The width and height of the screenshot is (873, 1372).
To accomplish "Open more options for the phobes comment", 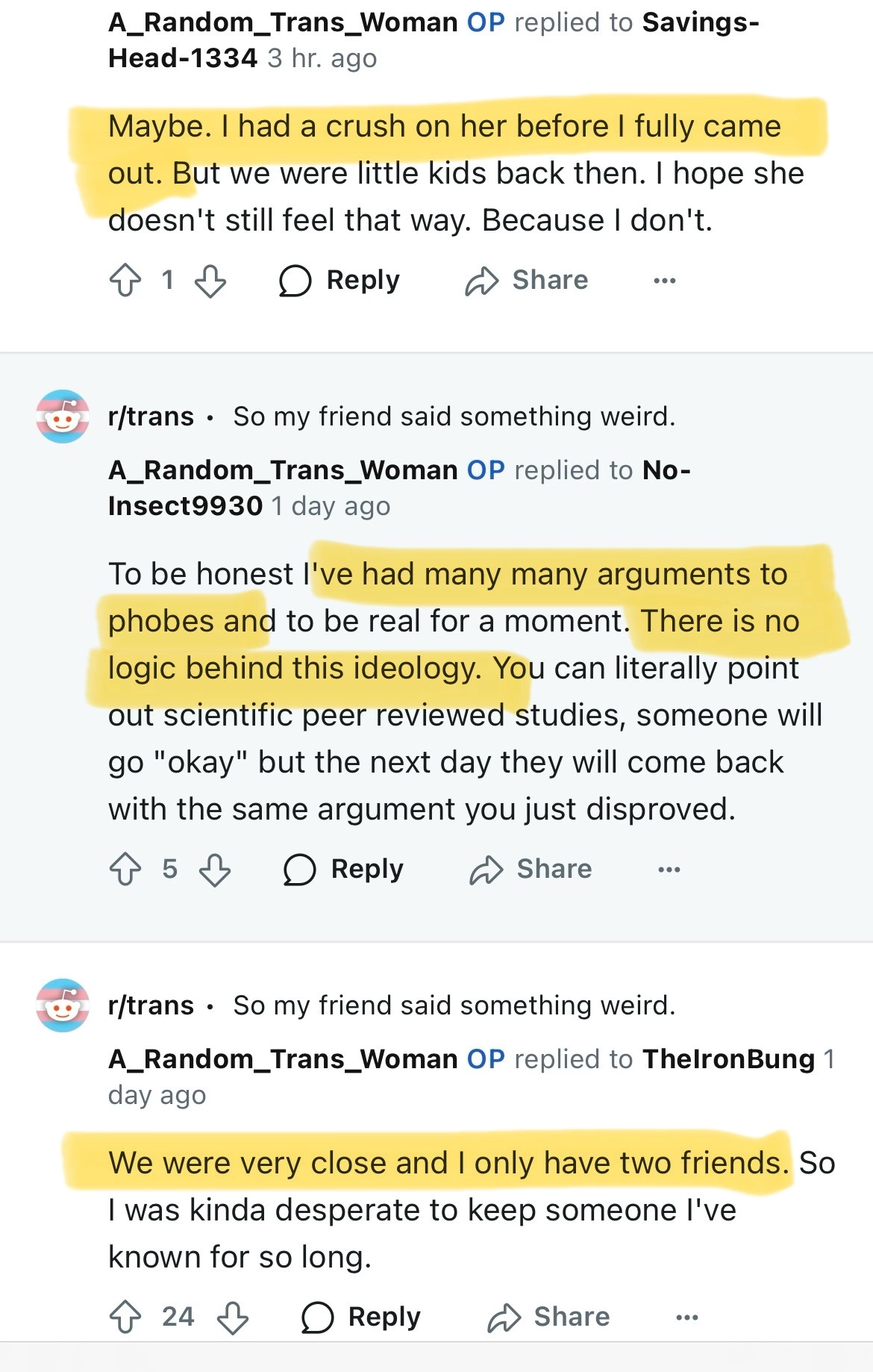I will click(x=669, y=870).
